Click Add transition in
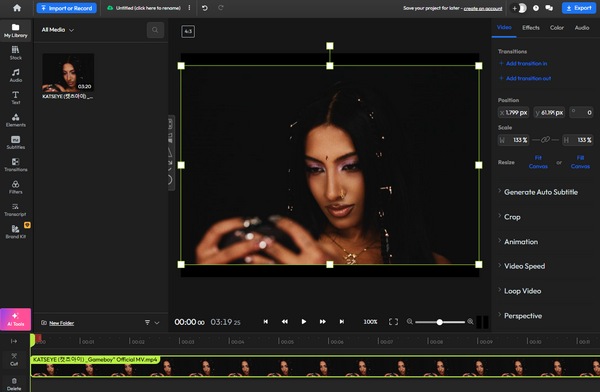This screenshot has width=600, height=392. pyautogui.click(x=523, y=64)
